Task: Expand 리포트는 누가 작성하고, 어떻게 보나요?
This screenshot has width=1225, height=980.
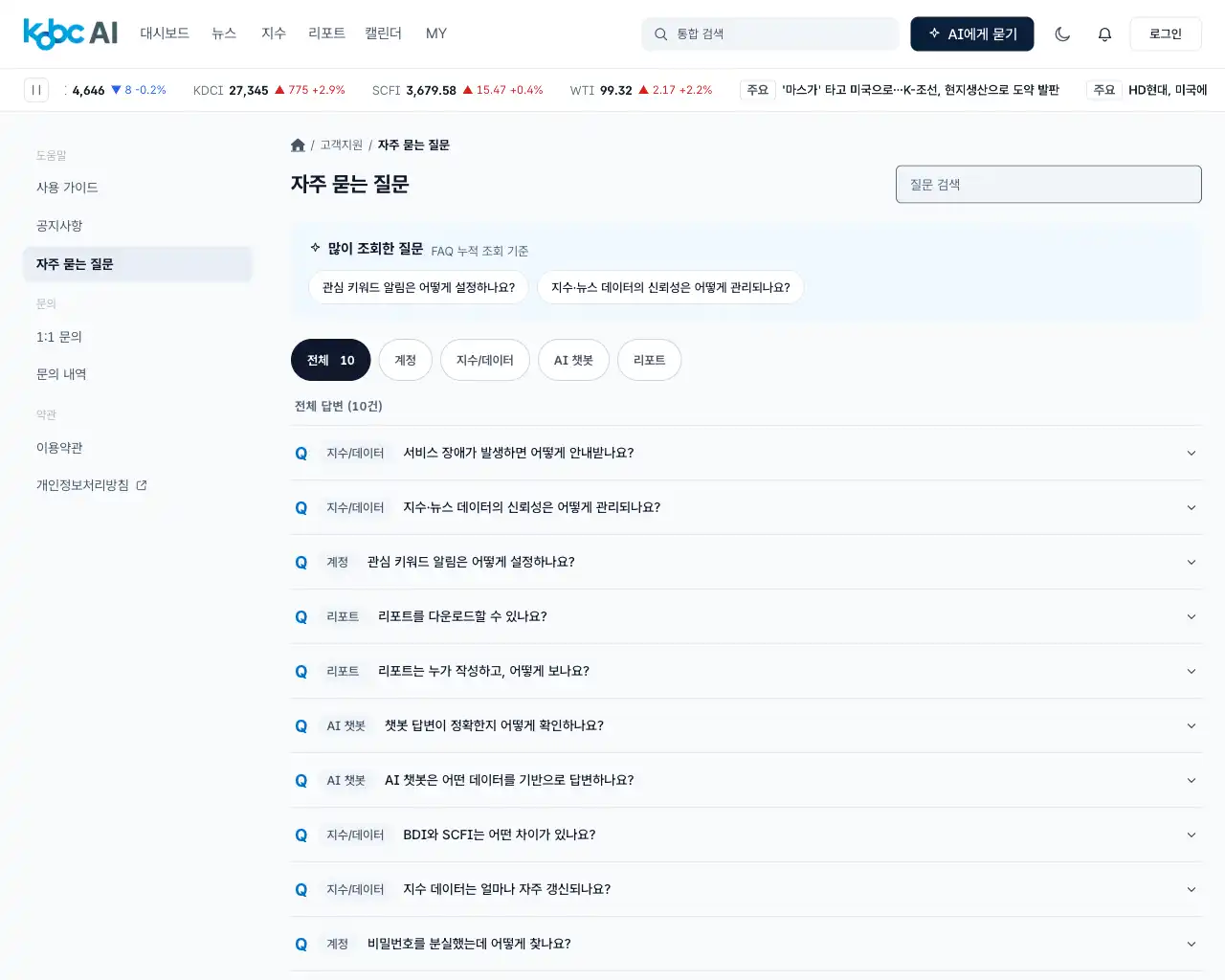Action: [x=746, y=671]
